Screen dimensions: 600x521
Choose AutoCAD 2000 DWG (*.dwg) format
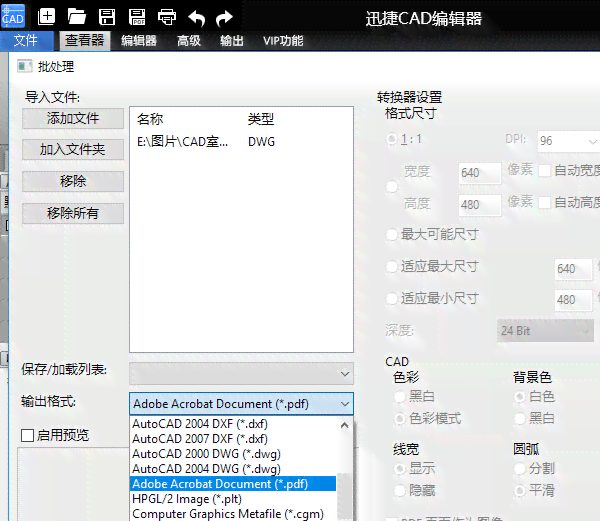[x=233, y=454]
